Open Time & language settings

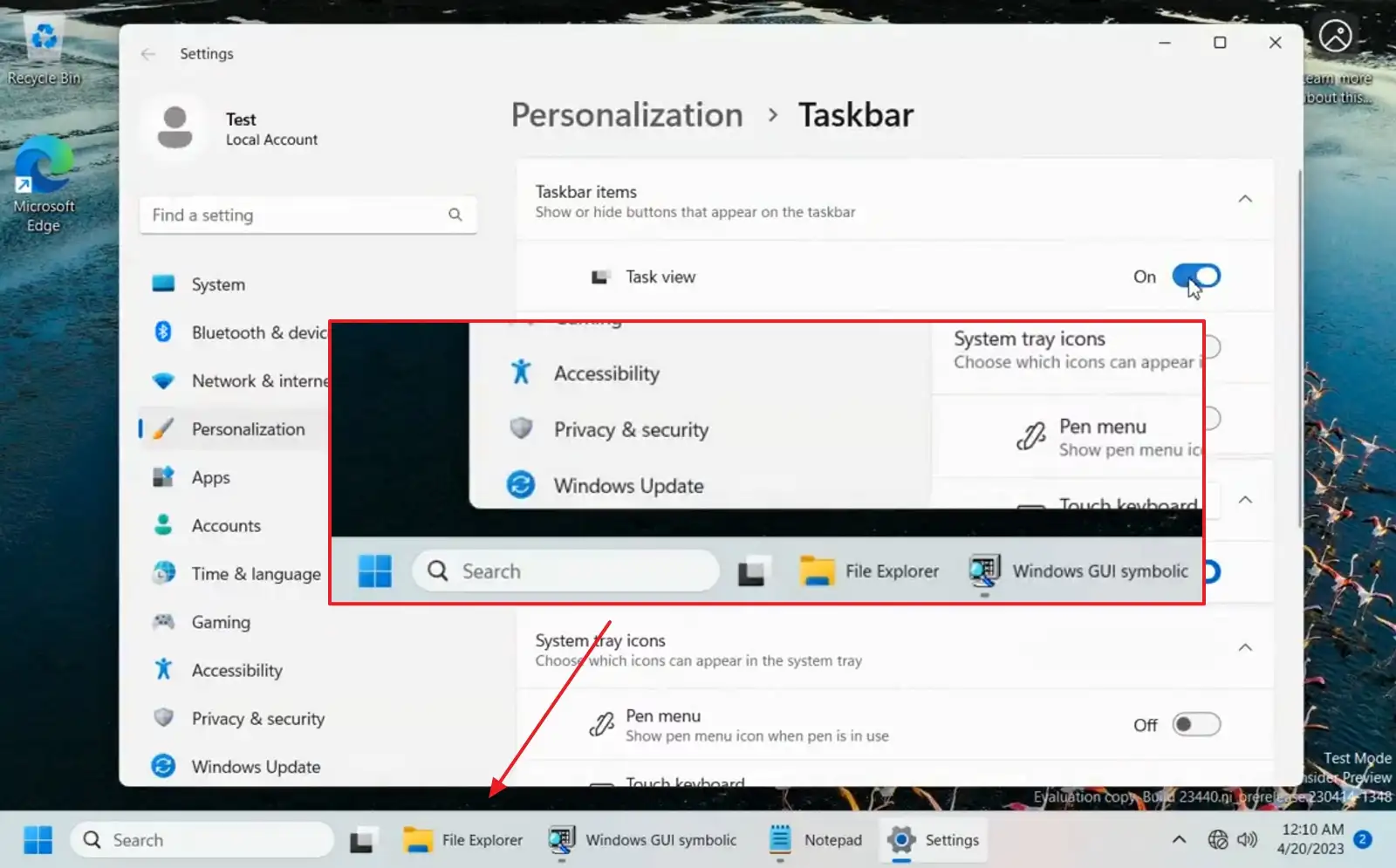point(234,574)
